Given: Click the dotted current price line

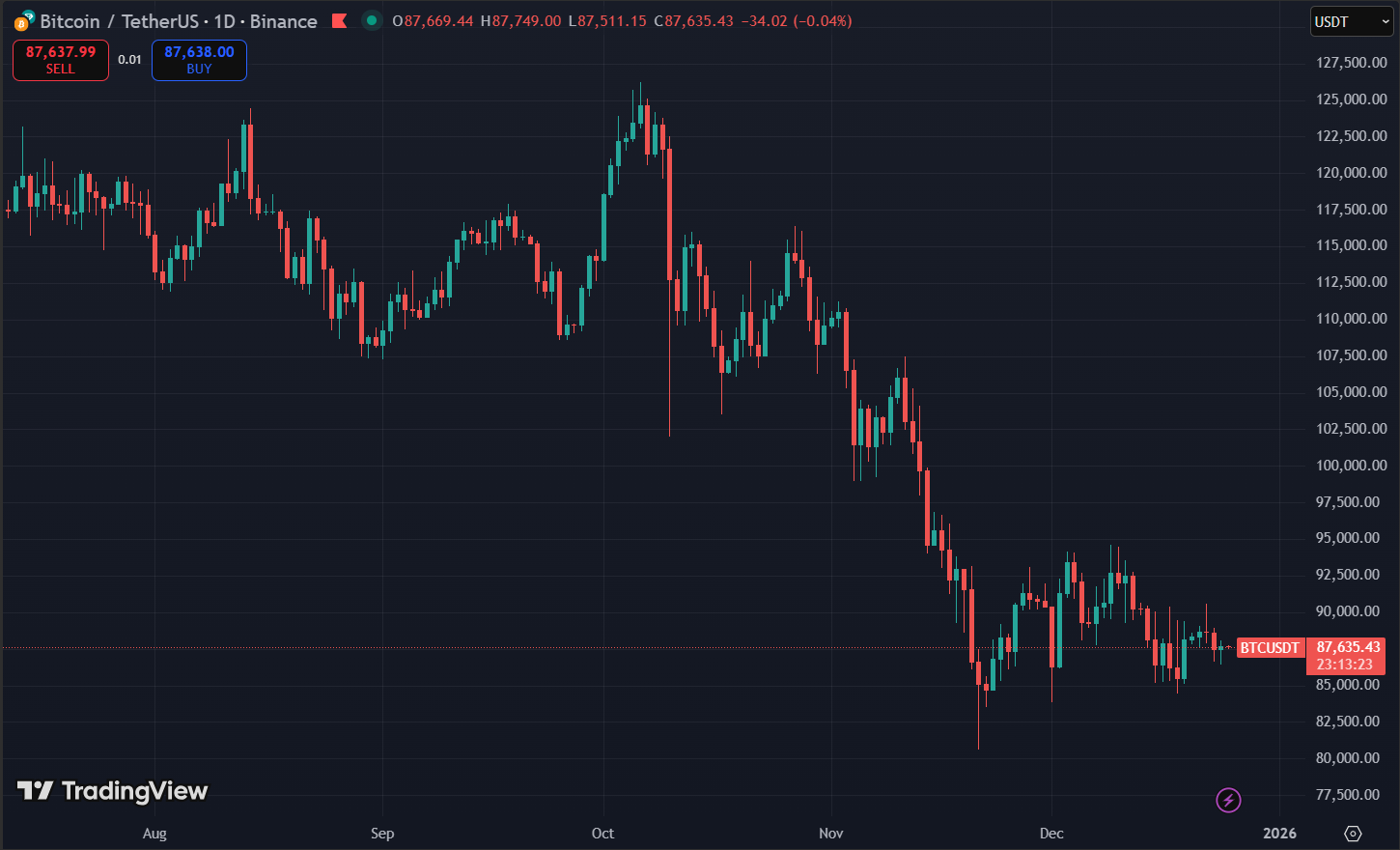Looking at the screenshot, I should 579,647.
